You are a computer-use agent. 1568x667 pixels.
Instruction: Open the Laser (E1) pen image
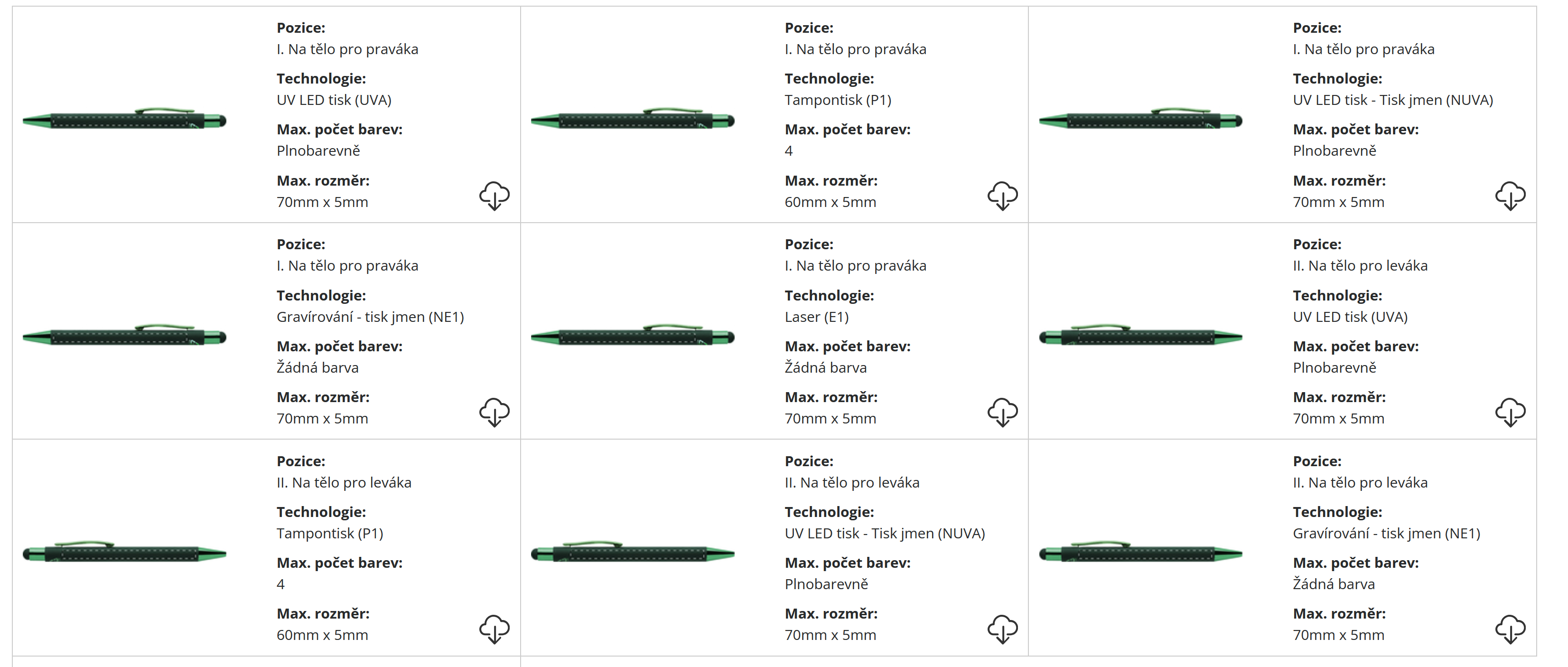tap(633, 336)
